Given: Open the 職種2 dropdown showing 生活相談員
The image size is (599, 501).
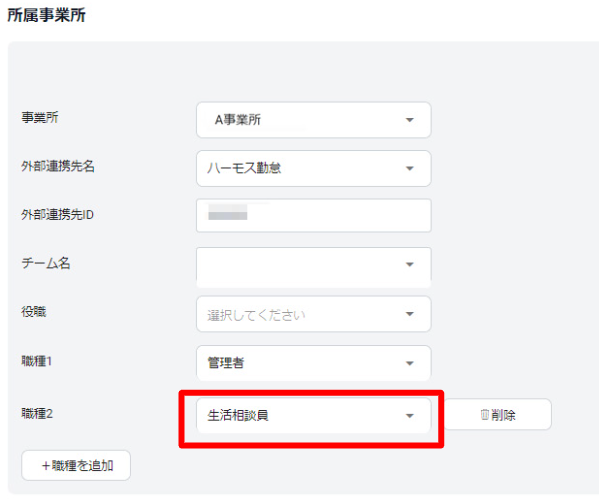Looking at the screenshot, I should tap(314, 415).
